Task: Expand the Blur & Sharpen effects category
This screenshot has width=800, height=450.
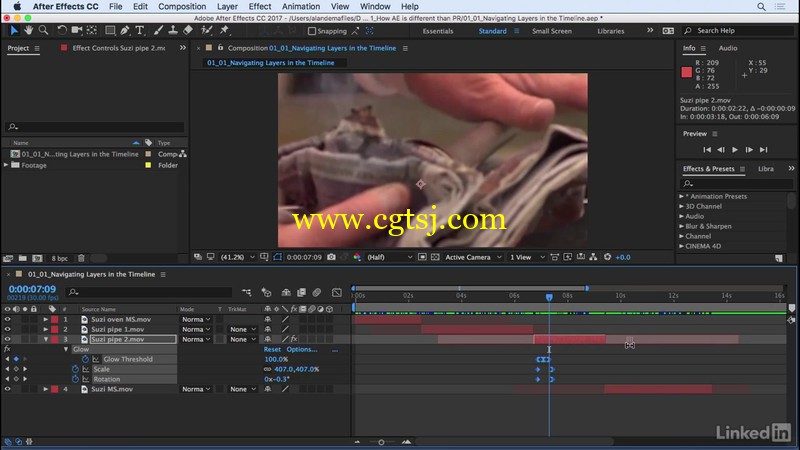Action: 682,226
